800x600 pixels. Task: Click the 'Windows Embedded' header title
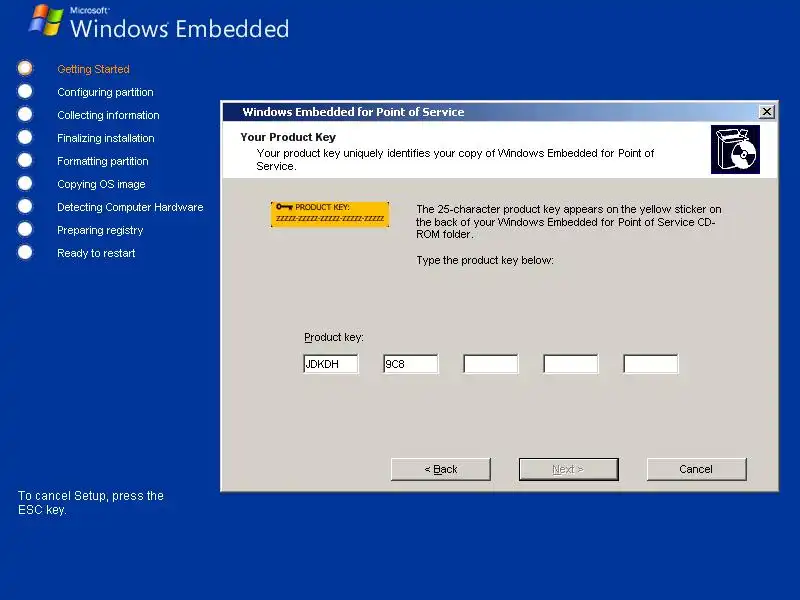point(180,29)
